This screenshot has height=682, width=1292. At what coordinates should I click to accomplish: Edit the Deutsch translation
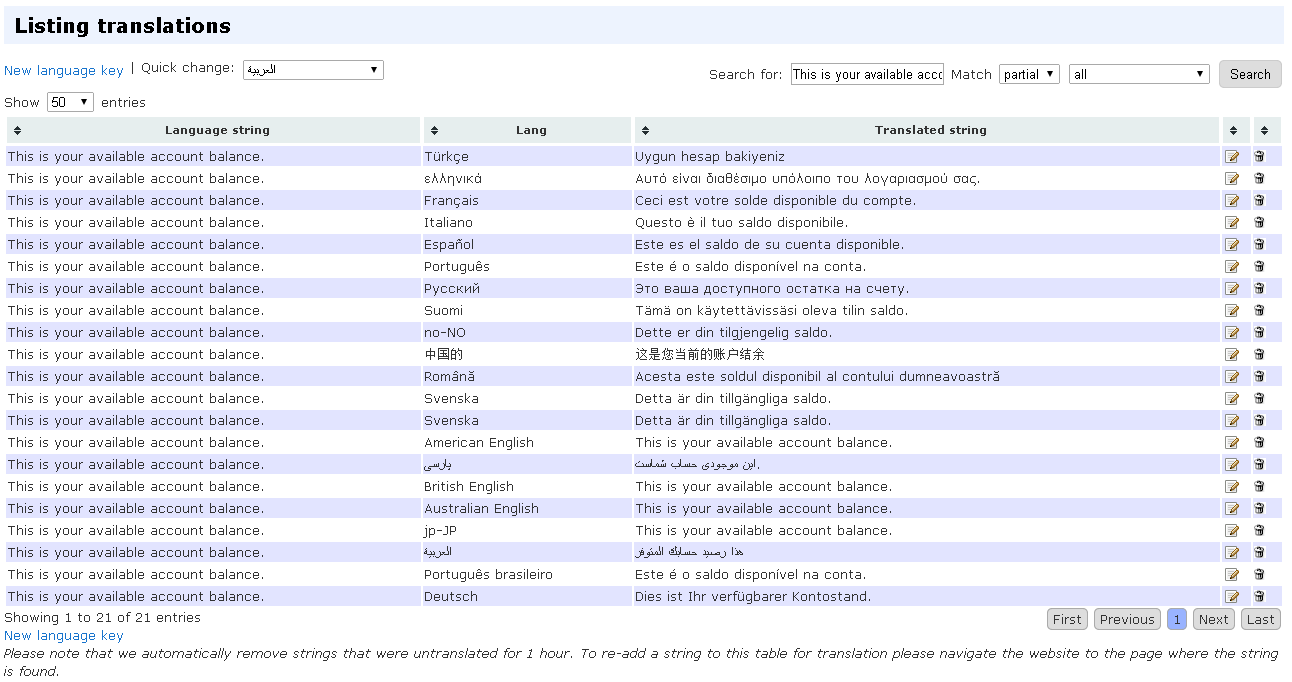pos(1232,597)
